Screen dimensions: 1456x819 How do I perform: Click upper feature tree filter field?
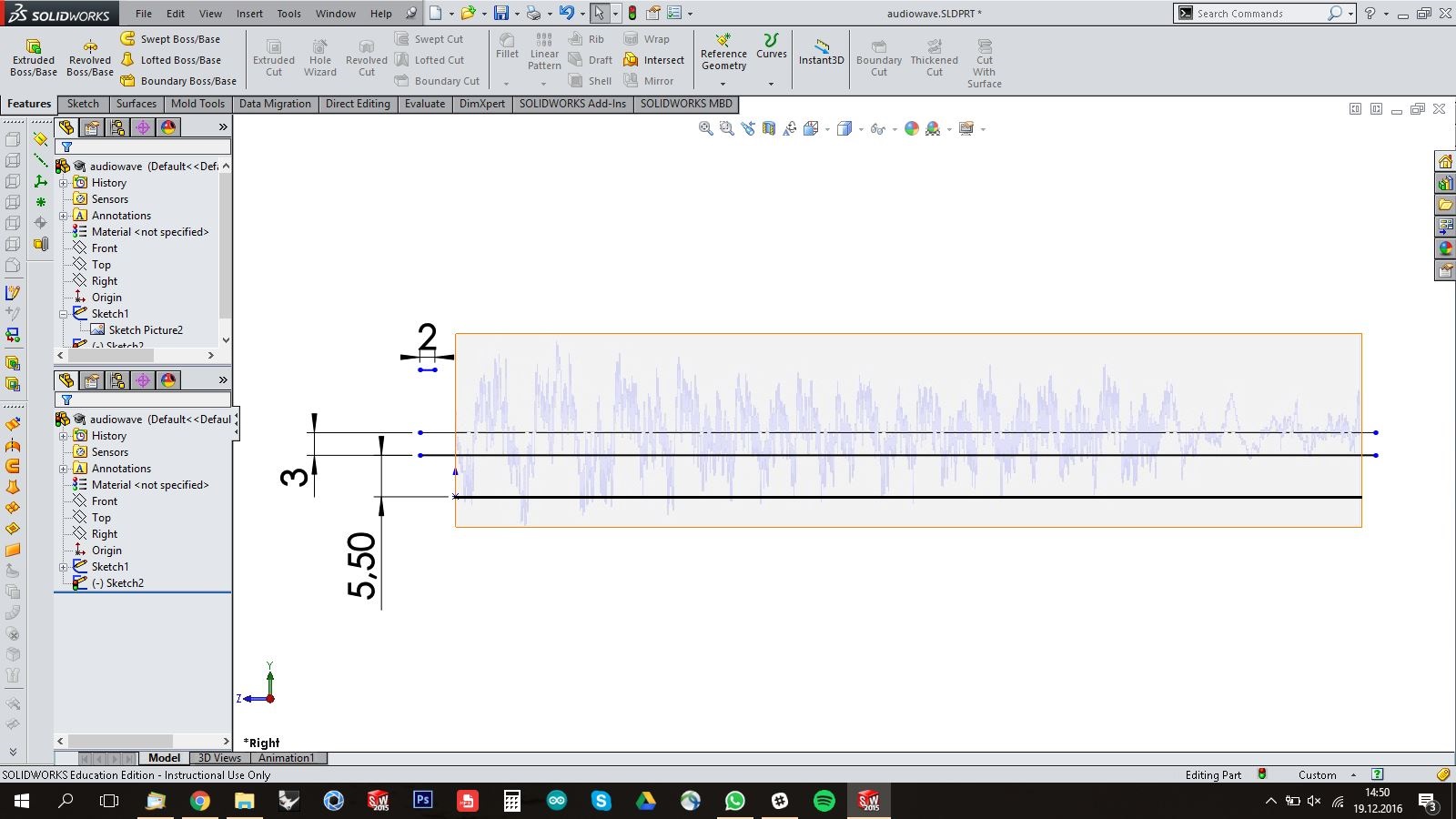(143, 147)
